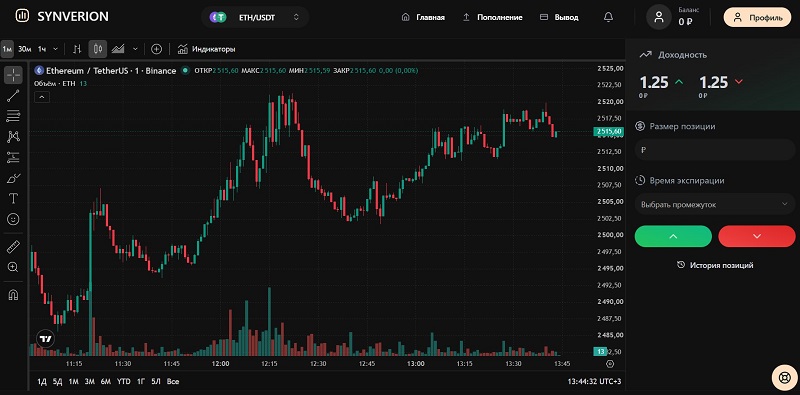Select the XABCD pattern tool
This screenshot has height=395, width=800.
point(14,136)
